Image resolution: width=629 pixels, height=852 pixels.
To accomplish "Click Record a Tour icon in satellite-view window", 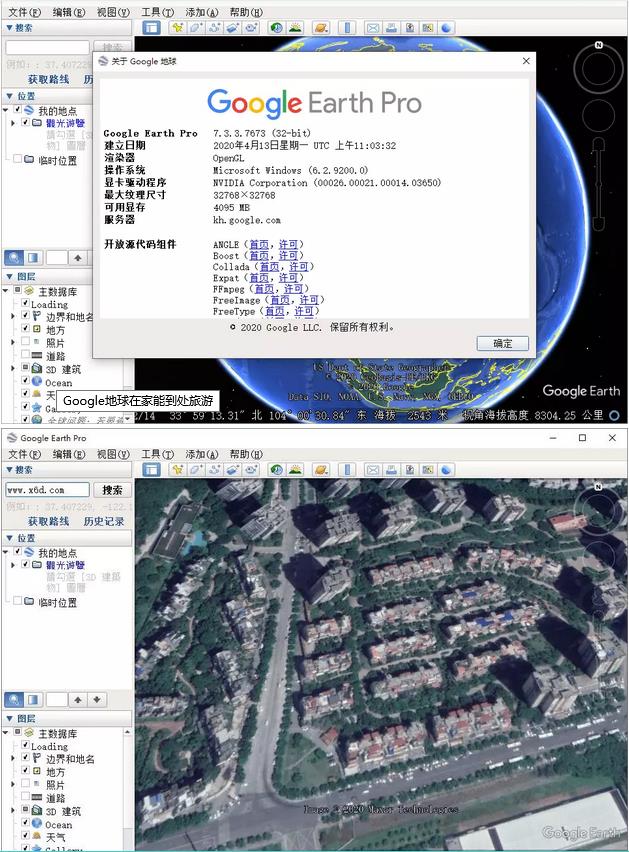I will tap(251, 469).
